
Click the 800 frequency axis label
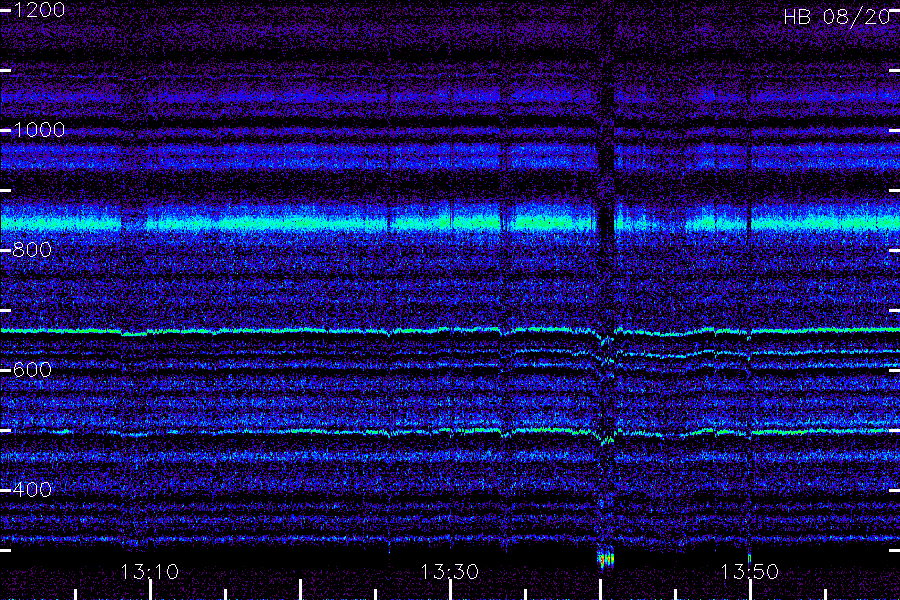[x=32, y=250]
